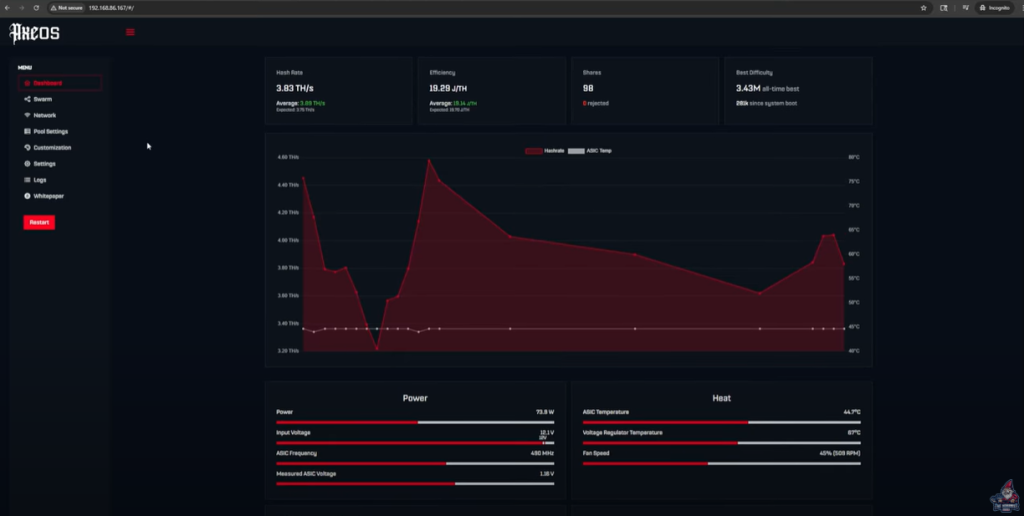Select Dashboard in the sidebar menu
The width and height of the screenshot is (1024, 516).
pos(47,83)
